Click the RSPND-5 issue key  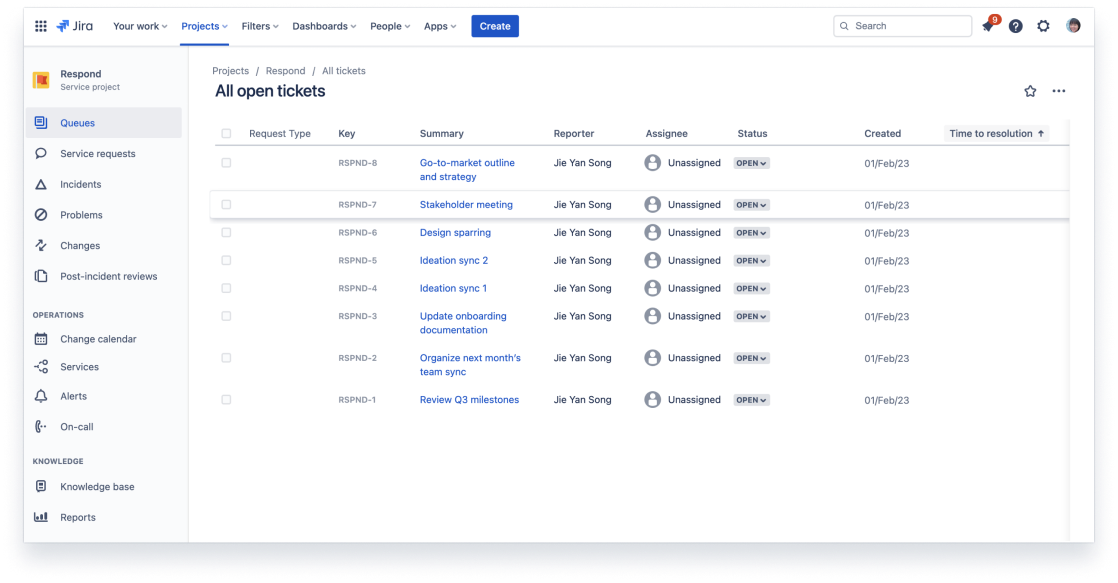point(357,260)
